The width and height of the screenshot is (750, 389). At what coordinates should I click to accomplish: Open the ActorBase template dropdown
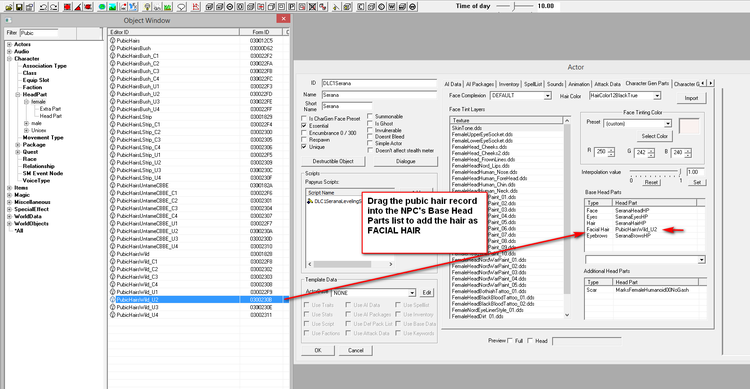coord(412,293)
